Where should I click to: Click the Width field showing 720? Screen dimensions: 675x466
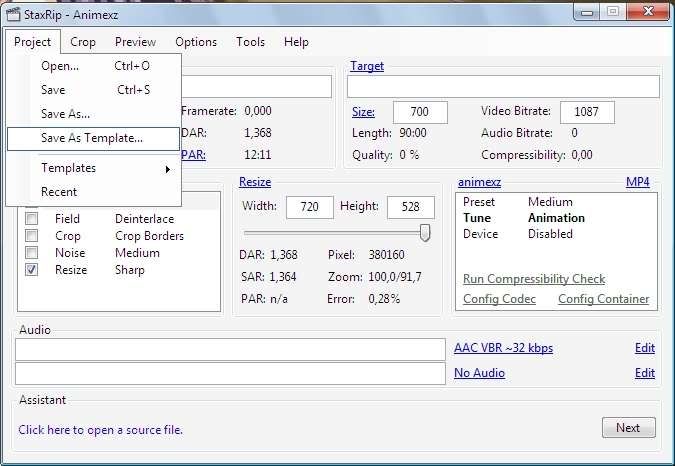click(x=310, y=207)
